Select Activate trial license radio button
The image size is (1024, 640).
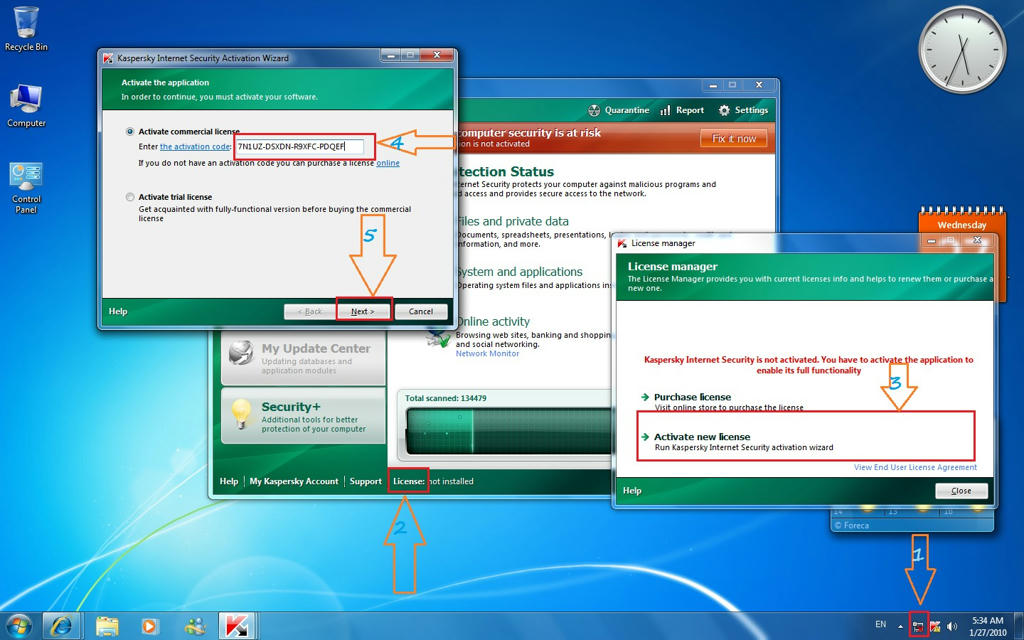coord(130,197)
